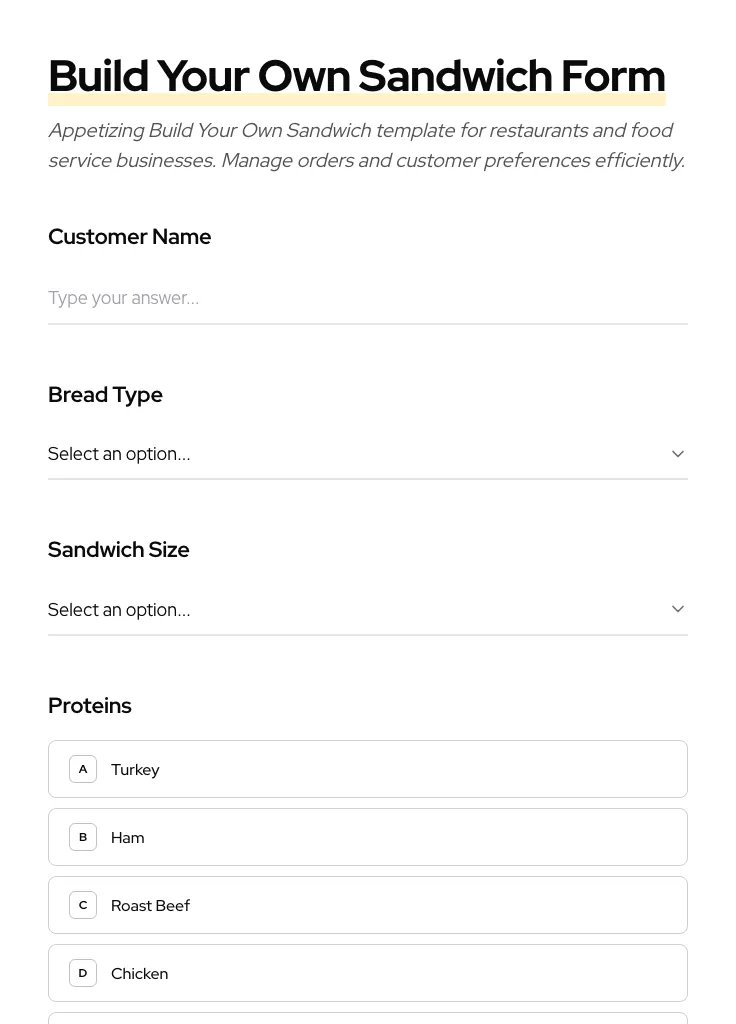Click the Bread Type placeholder text
The height and width of the screenshot is (1024, 736).
[119, 454]
